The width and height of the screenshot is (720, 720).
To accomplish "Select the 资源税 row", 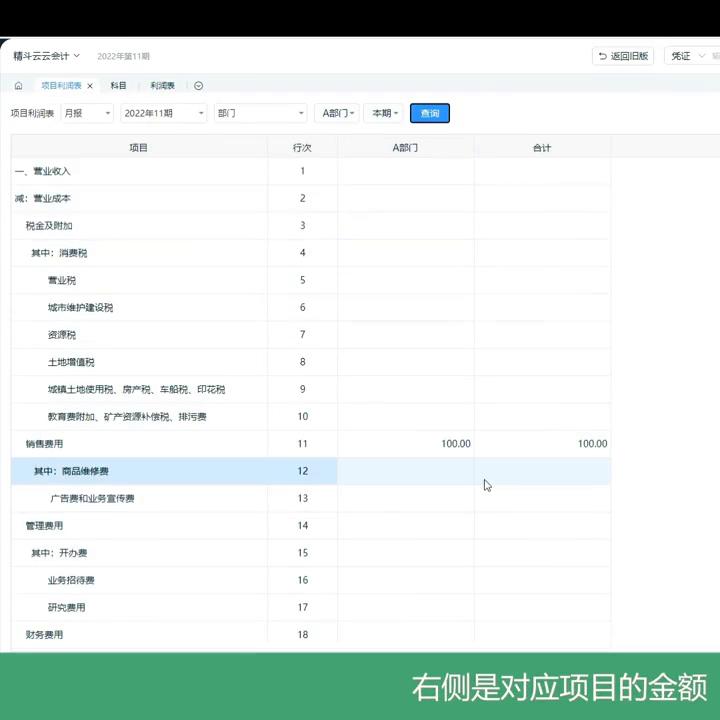I will coord(311,335).
